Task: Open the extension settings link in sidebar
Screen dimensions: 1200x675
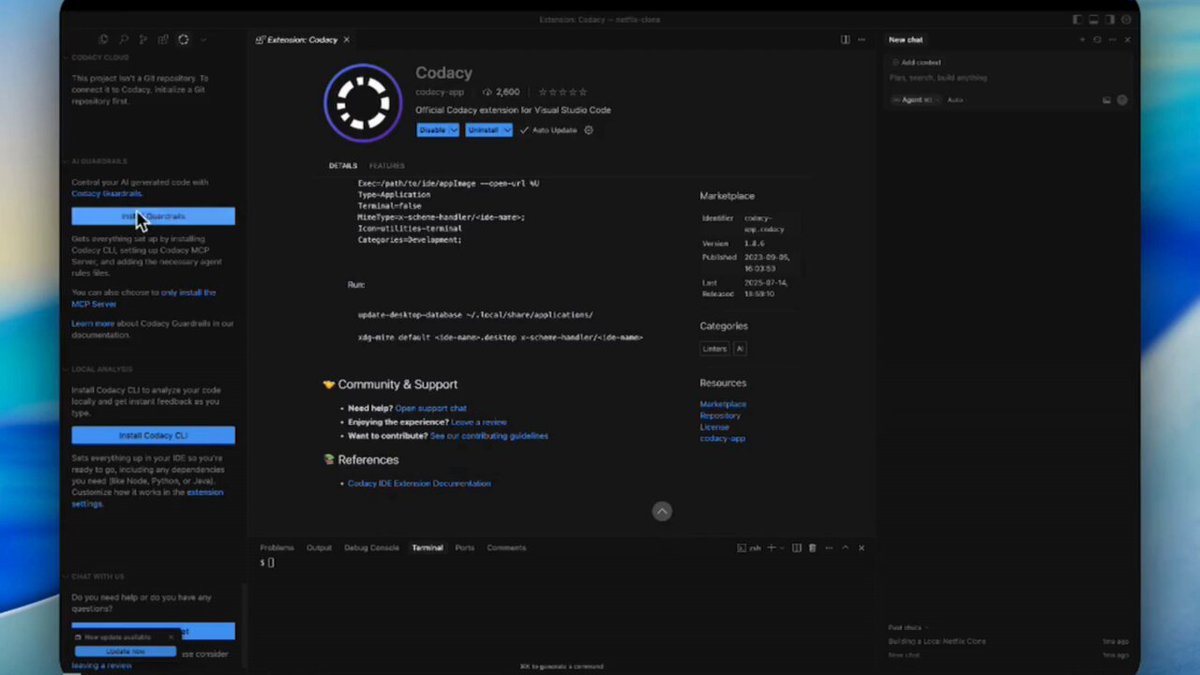Action: [x=148, y=498]
